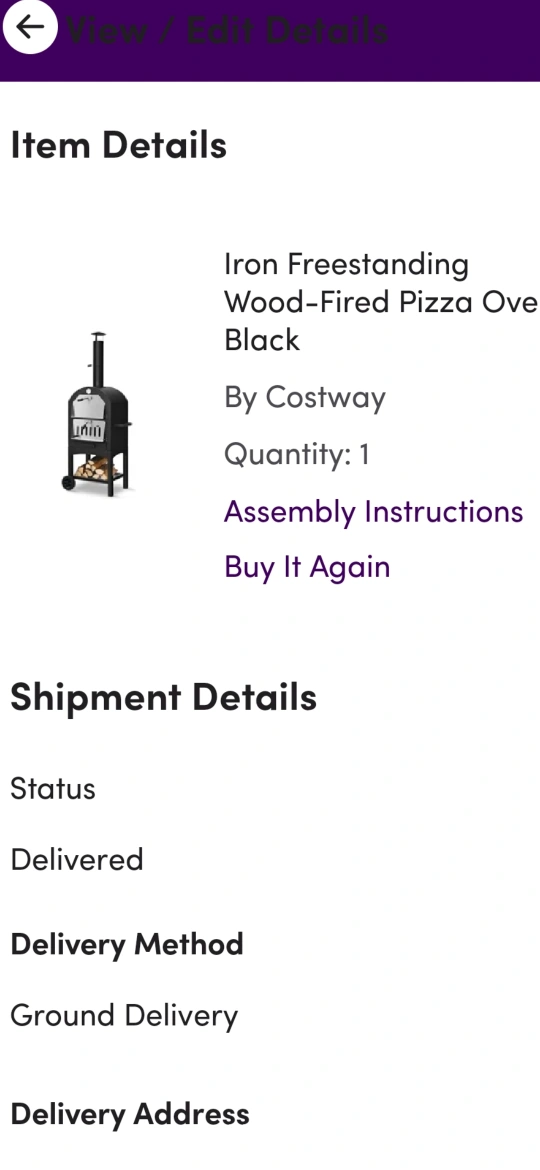
Task: Tap the Shipment Details heading
Action: (163, 697)
